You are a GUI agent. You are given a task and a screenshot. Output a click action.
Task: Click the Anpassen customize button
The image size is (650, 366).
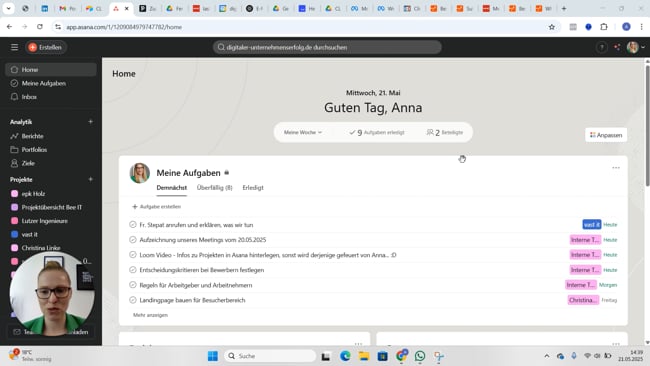pos(606,135)
